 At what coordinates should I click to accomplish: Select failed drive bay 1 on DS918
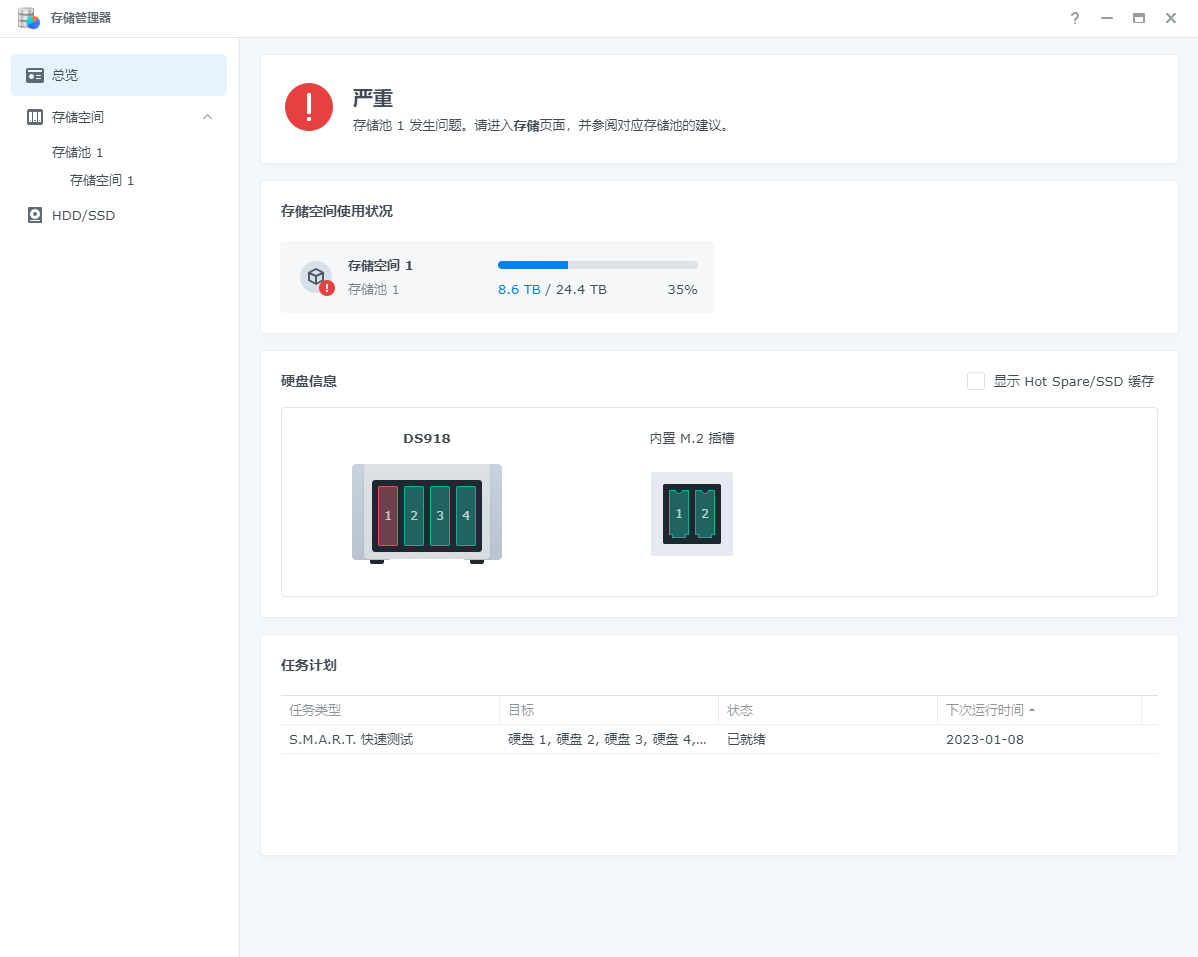(x=388, y=516)
